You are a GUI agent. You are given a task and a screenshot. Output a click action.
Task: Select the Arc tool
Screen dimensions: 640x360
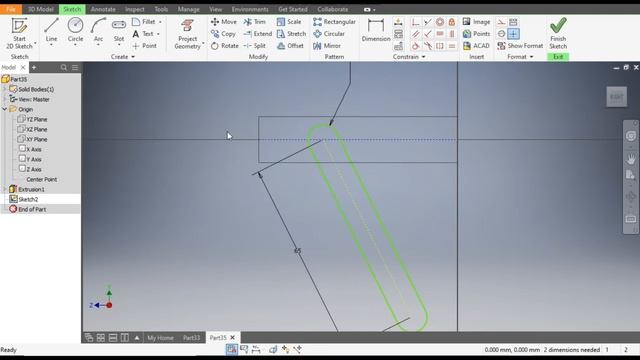click(98, 30)
